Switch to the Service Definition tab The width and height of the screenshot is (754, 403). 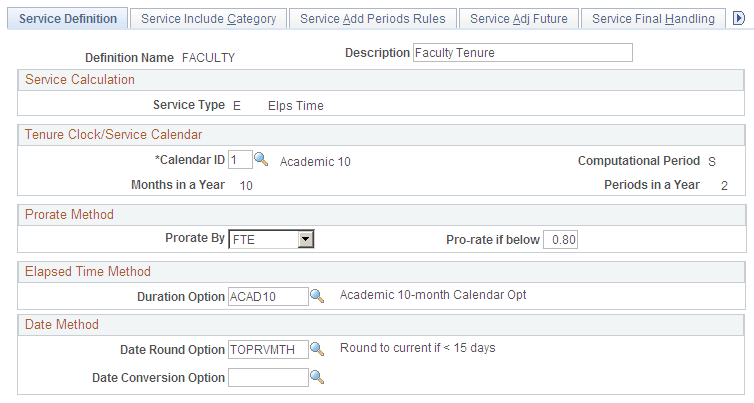(x=68, y=18)
